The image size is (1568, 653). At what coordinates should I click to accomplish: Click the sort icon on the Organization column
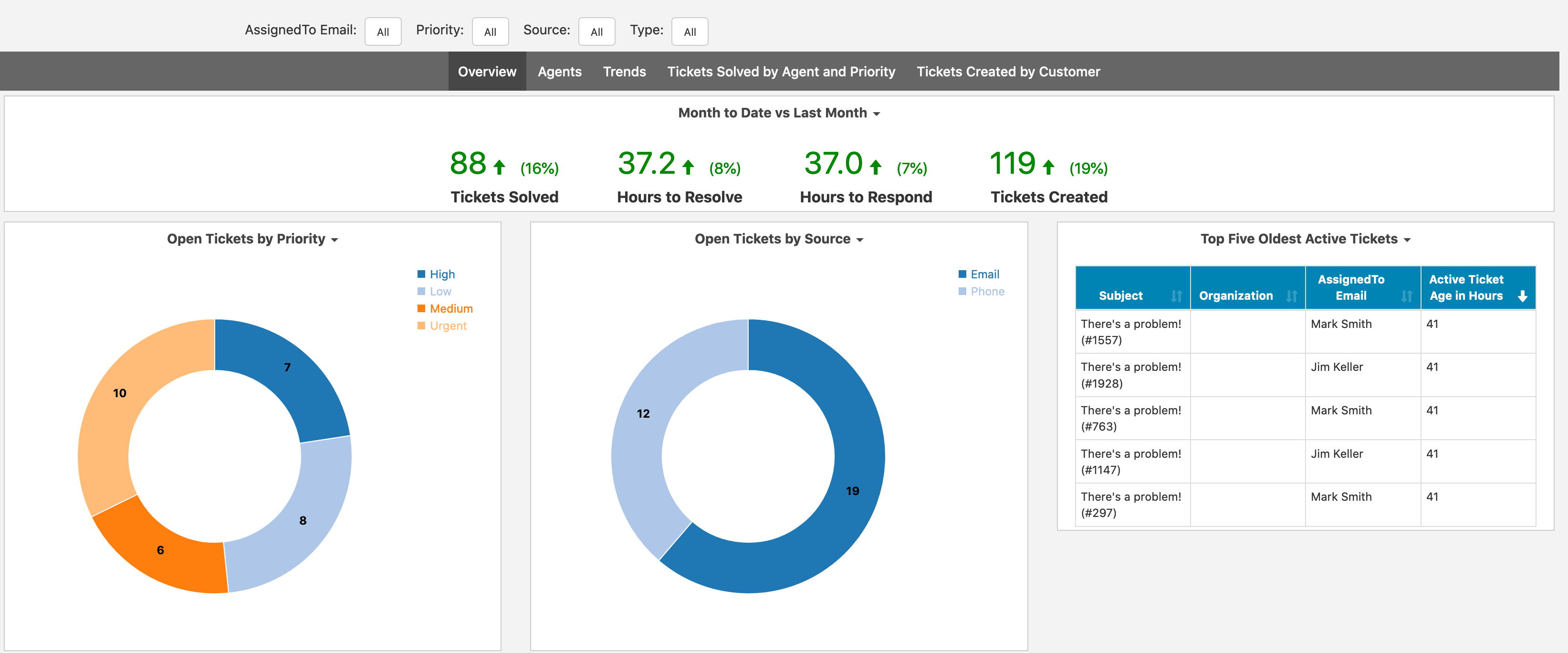coord(1292,296)
